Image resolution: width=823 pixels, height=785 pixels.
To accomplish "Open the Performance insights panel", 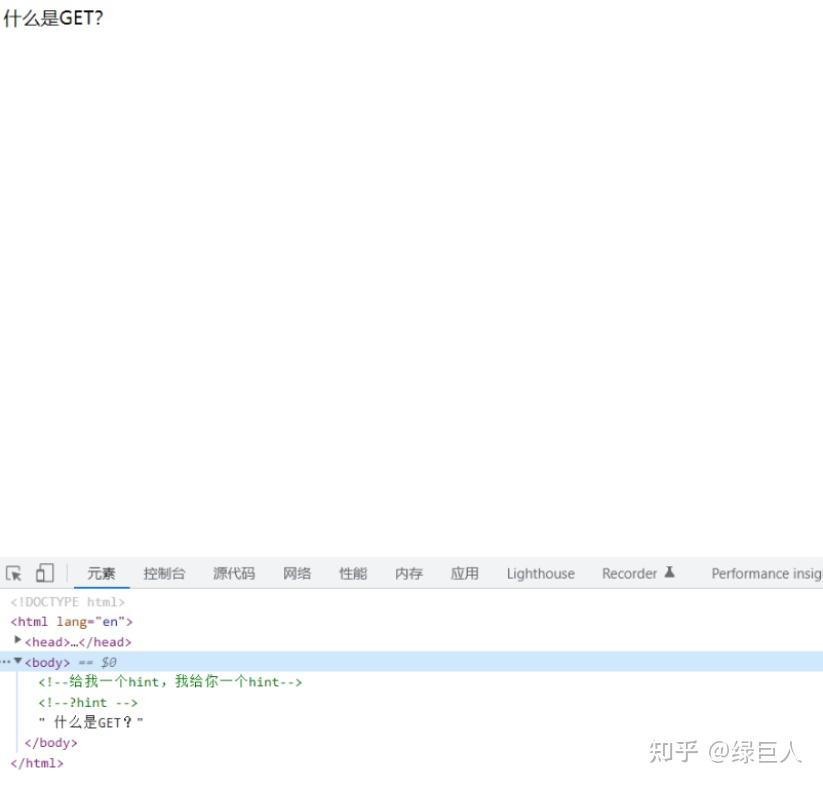I will pyautogui.click(x=766, y=573).
